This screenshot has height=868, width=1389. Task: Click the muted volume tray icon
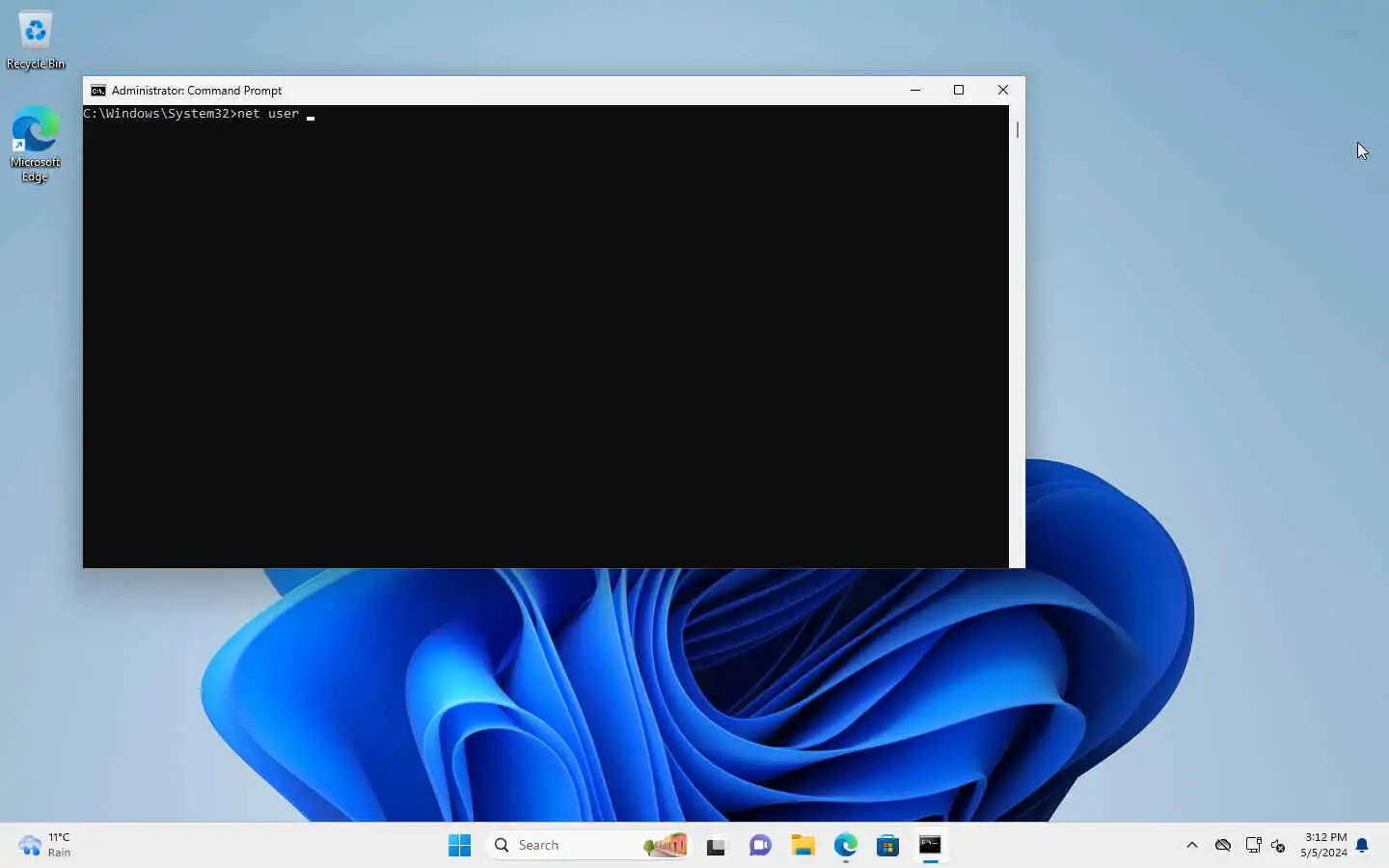[x=1278, y=846]
